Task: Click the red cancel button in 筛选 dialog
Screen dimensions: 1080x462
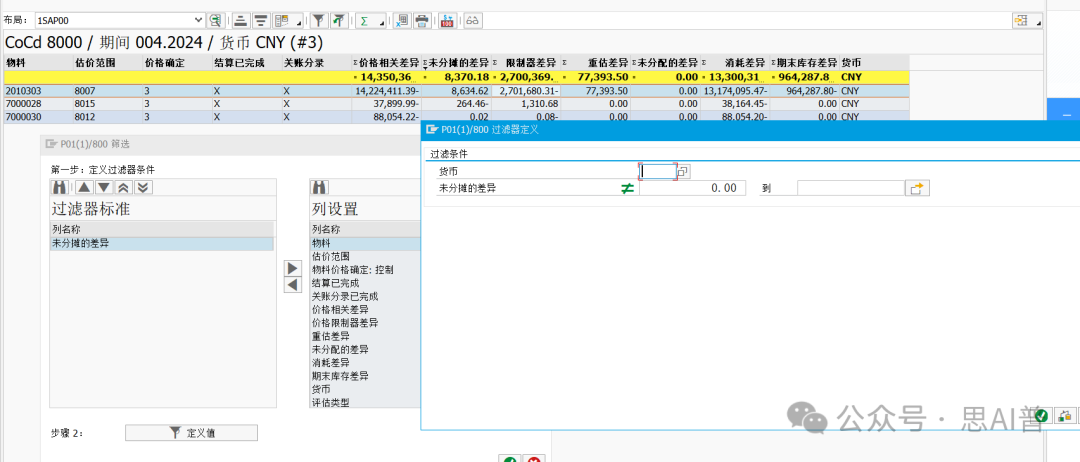Action: 534,459
